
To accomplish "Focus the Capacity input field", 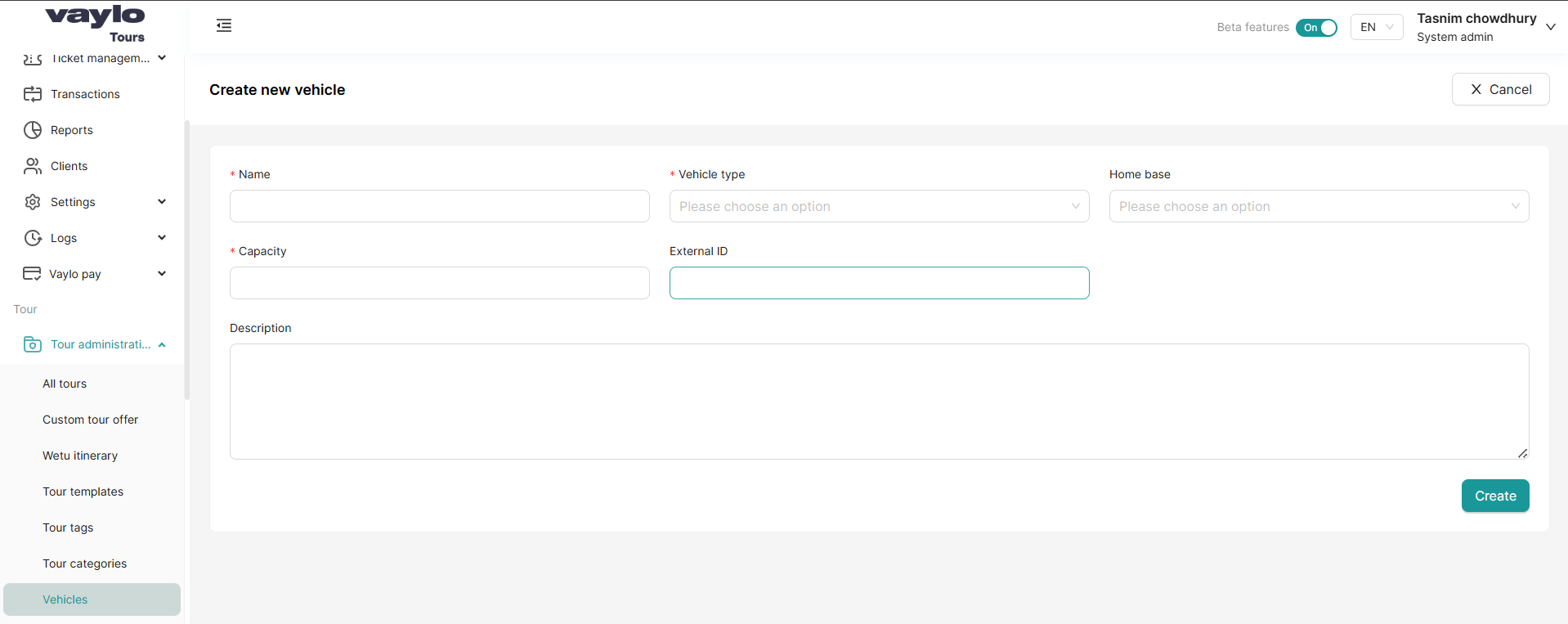I will [x=439, y=283].
